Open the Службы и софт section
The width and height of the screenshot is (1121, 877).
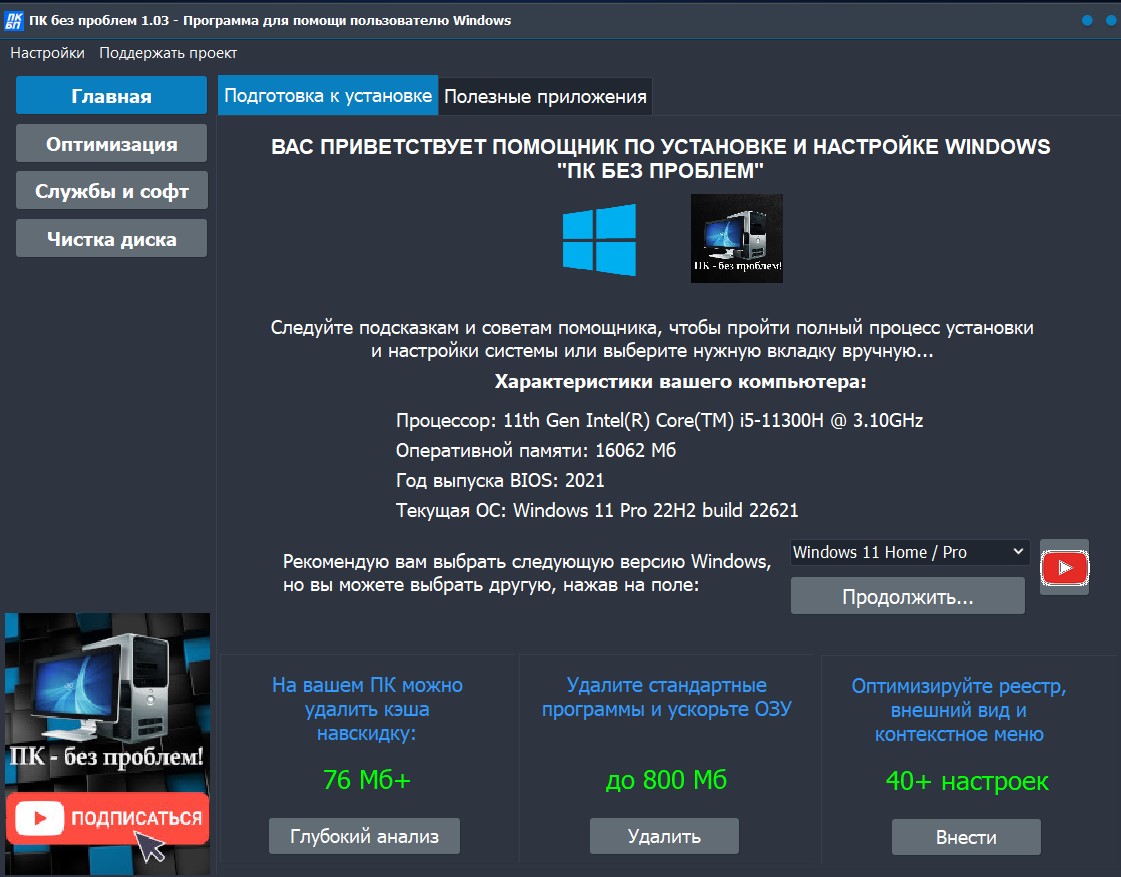112,191
